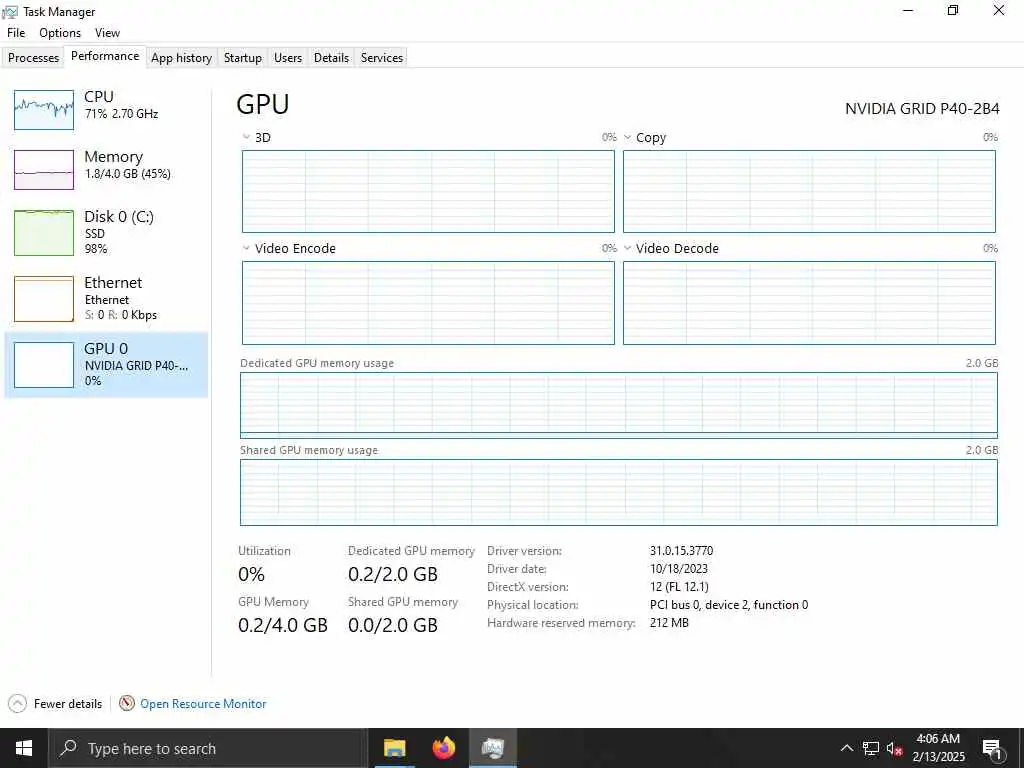The height and width of the screenshot is (768, 1024).
Task: Open Resource Monitor link
Action: coord(203,704)
